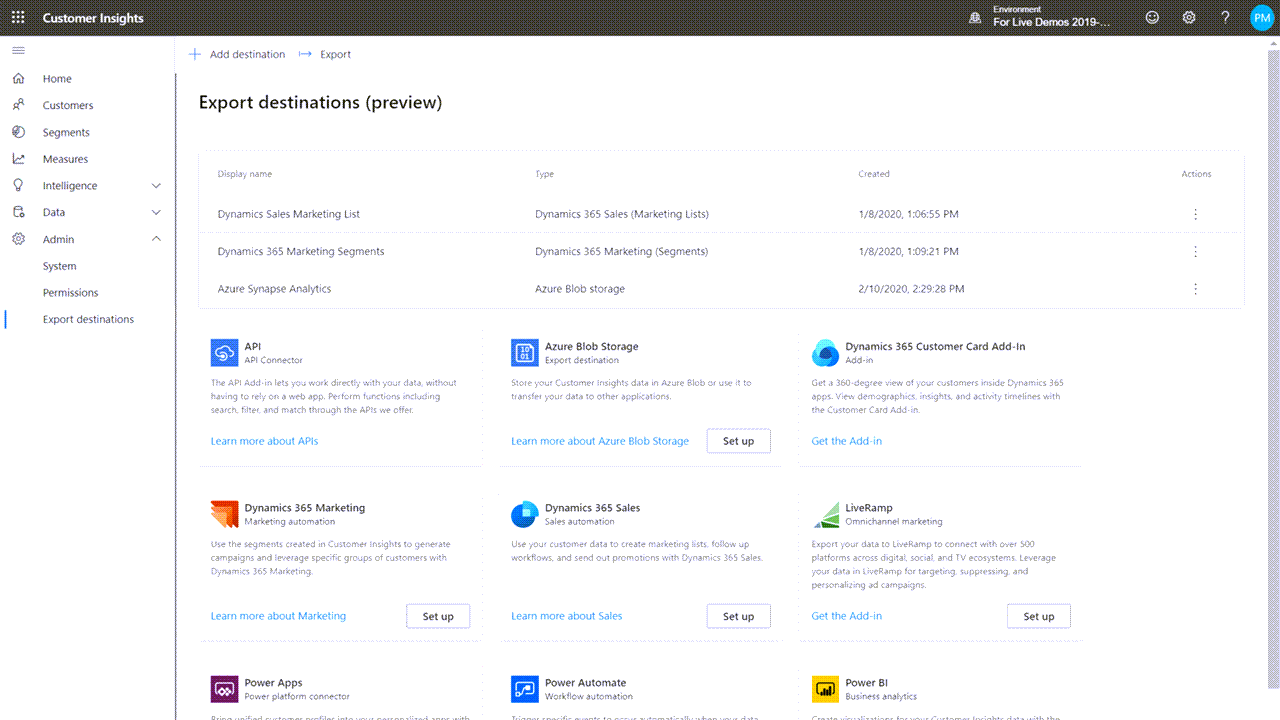This screenshot has width=1280, height=720.
Task: Click the PM user avatar
Action: [x=1261, y=18]
